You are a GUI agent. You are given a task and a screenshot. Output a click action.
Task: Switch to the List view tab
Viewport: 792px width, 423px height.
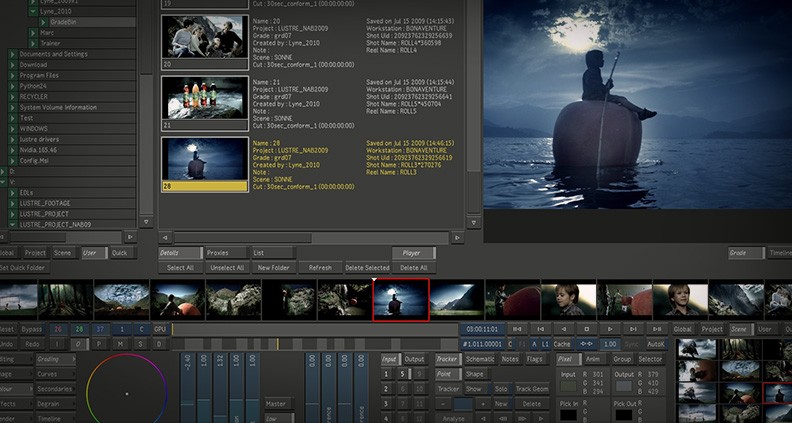pos(273,253)
